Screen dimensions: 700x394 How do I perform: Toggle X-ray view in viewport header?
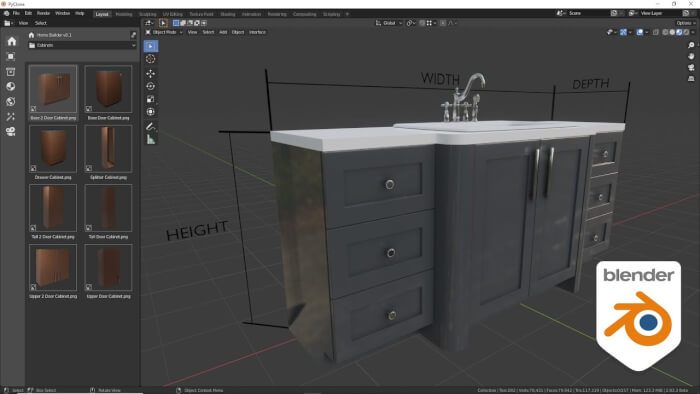click(656, 32)
